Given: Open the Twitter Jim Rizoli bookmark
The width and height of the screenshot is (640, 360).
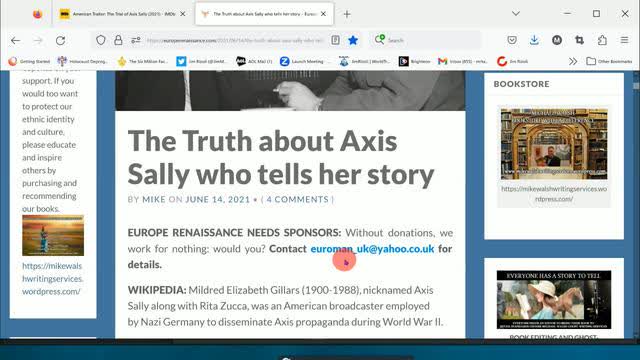Looking at the screenshot, I should point(202,61).
